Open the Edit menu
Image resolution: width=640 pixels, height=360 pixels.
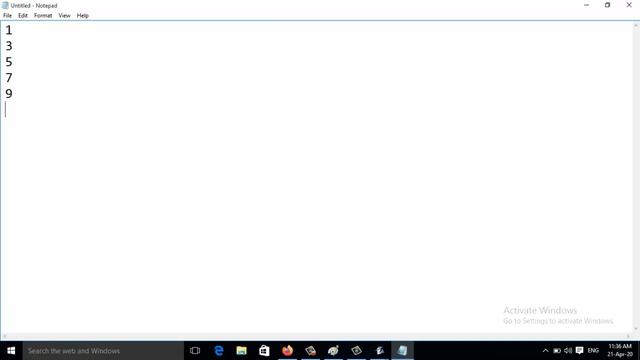23,16
